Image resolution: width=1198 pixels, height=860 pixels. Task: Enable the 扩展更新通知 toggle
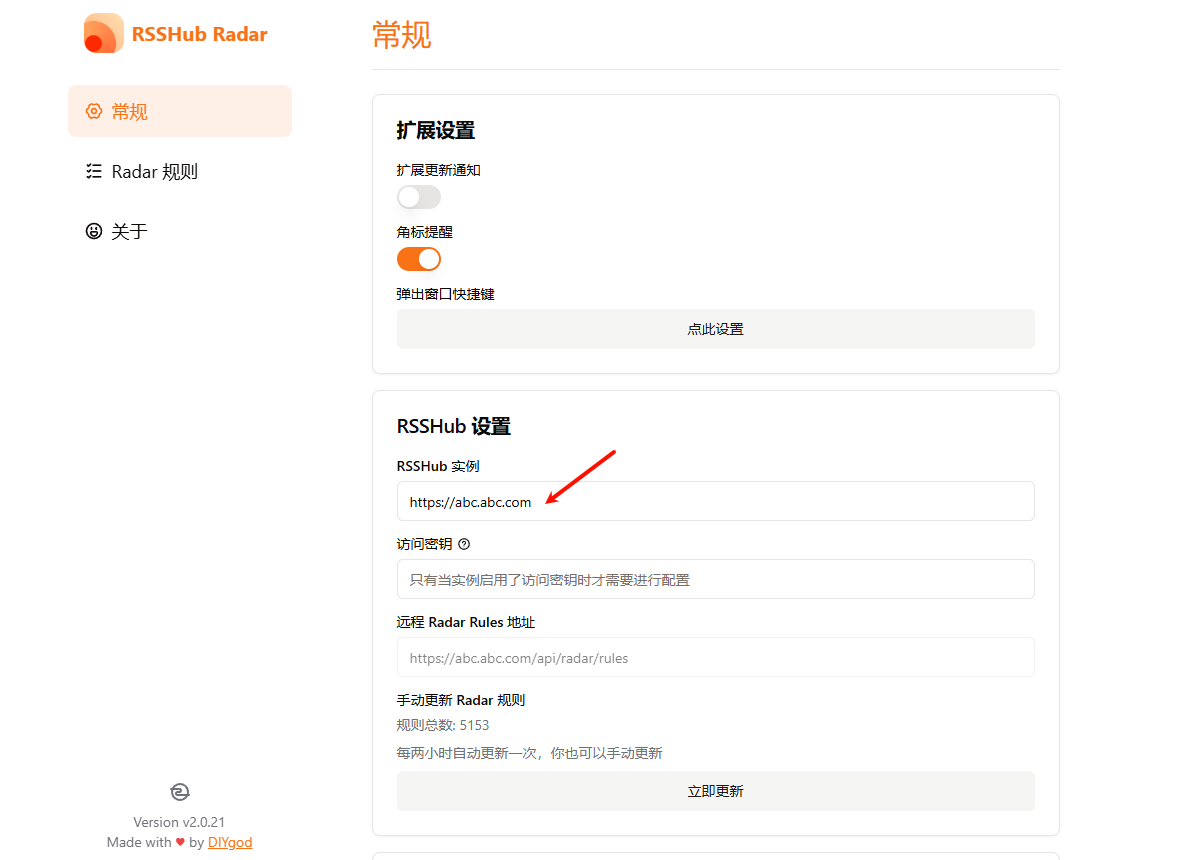point(418,197)
